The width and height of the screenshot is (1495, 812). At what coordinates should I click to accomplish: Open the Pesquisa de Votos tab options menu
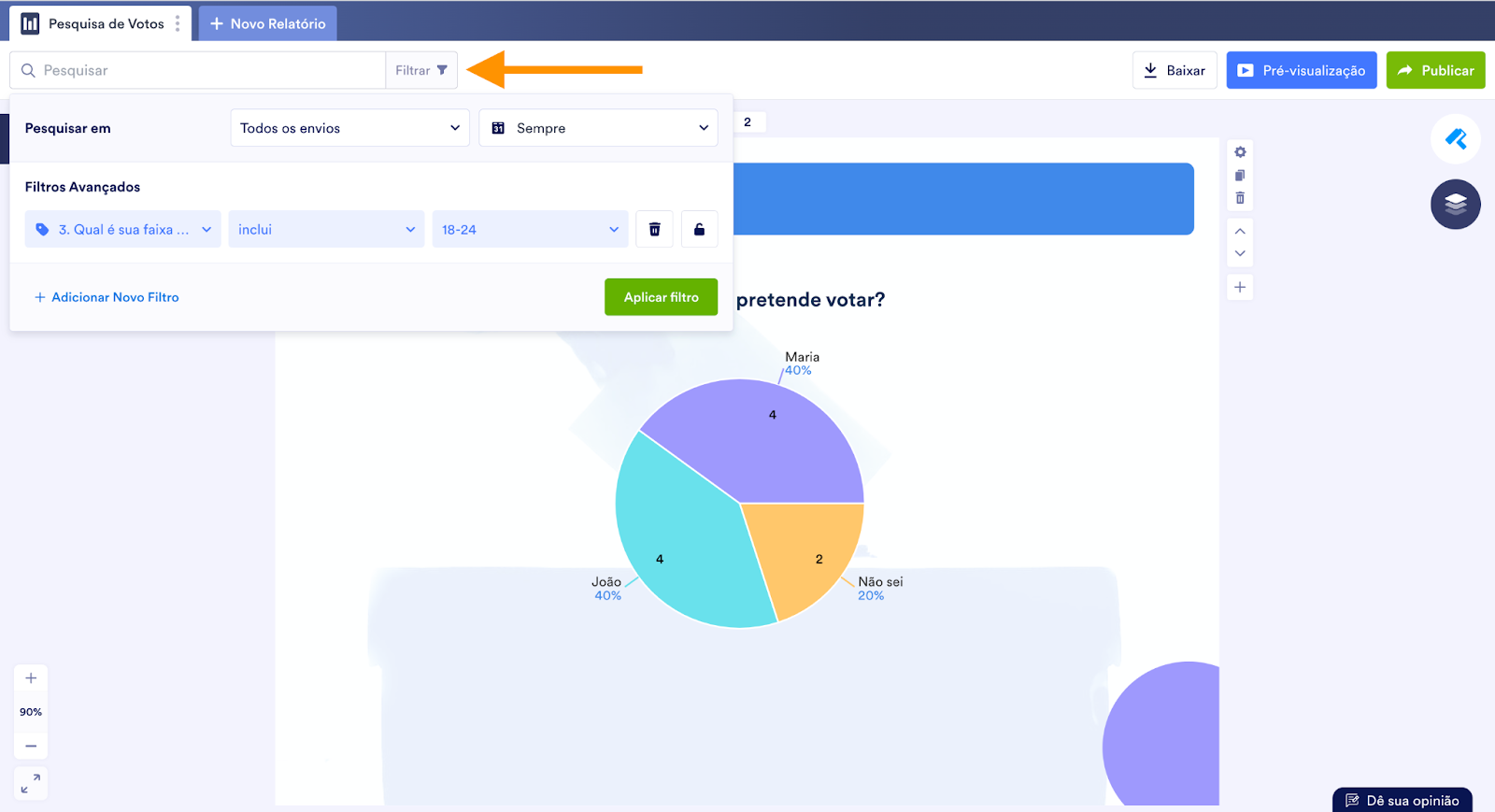(x=178, y=23)
